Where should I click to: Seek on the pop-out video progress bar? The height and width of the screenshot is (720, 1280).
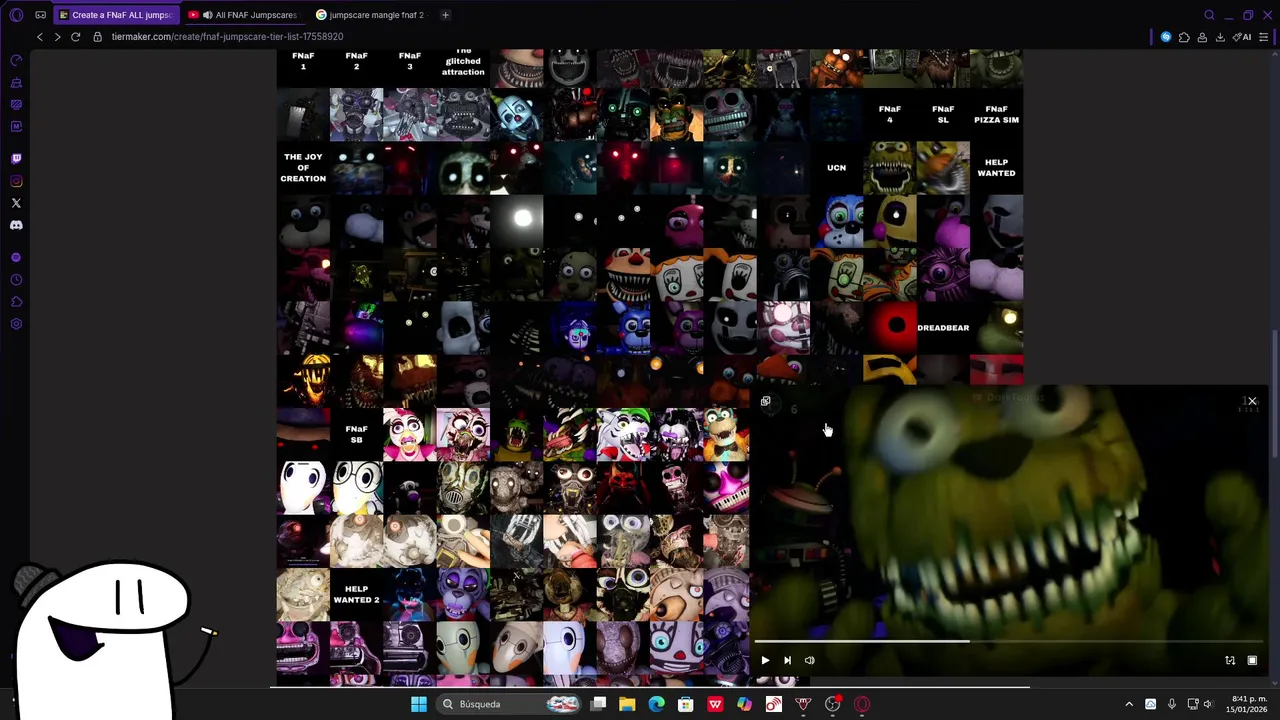pos(1010,641)
